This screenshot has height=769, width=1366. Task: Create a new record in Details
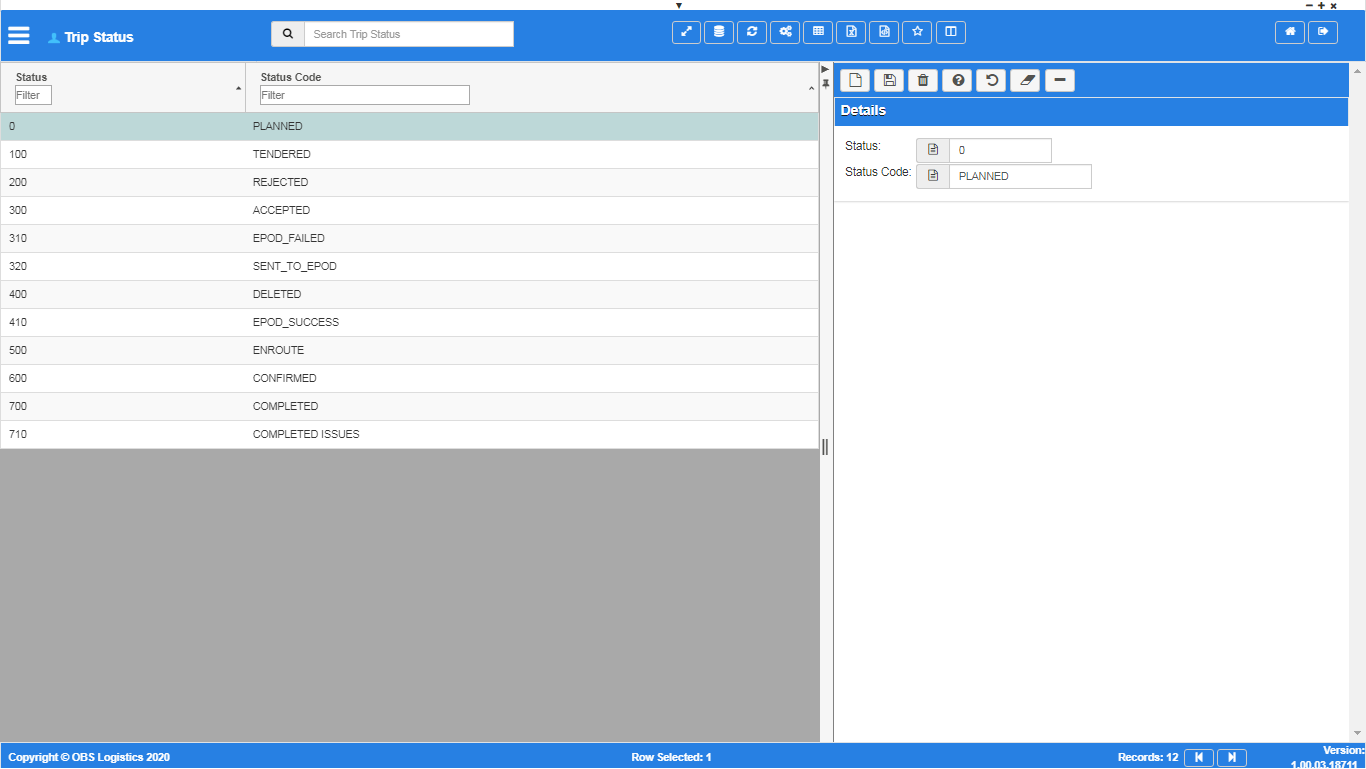tap(855, 80)
